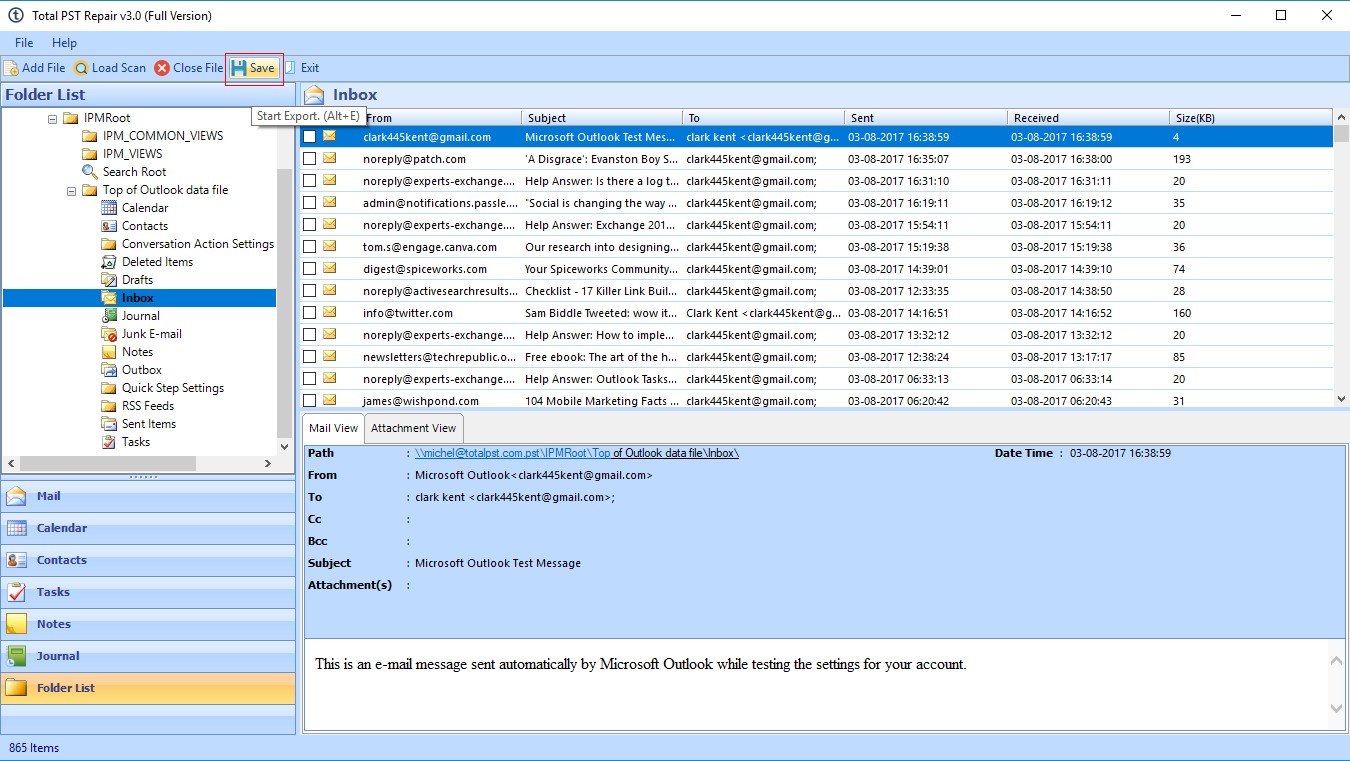Collapse Top of Outlook data file node
The width and height of the screenshot is (1350, 761).
[x=71, y=190]
